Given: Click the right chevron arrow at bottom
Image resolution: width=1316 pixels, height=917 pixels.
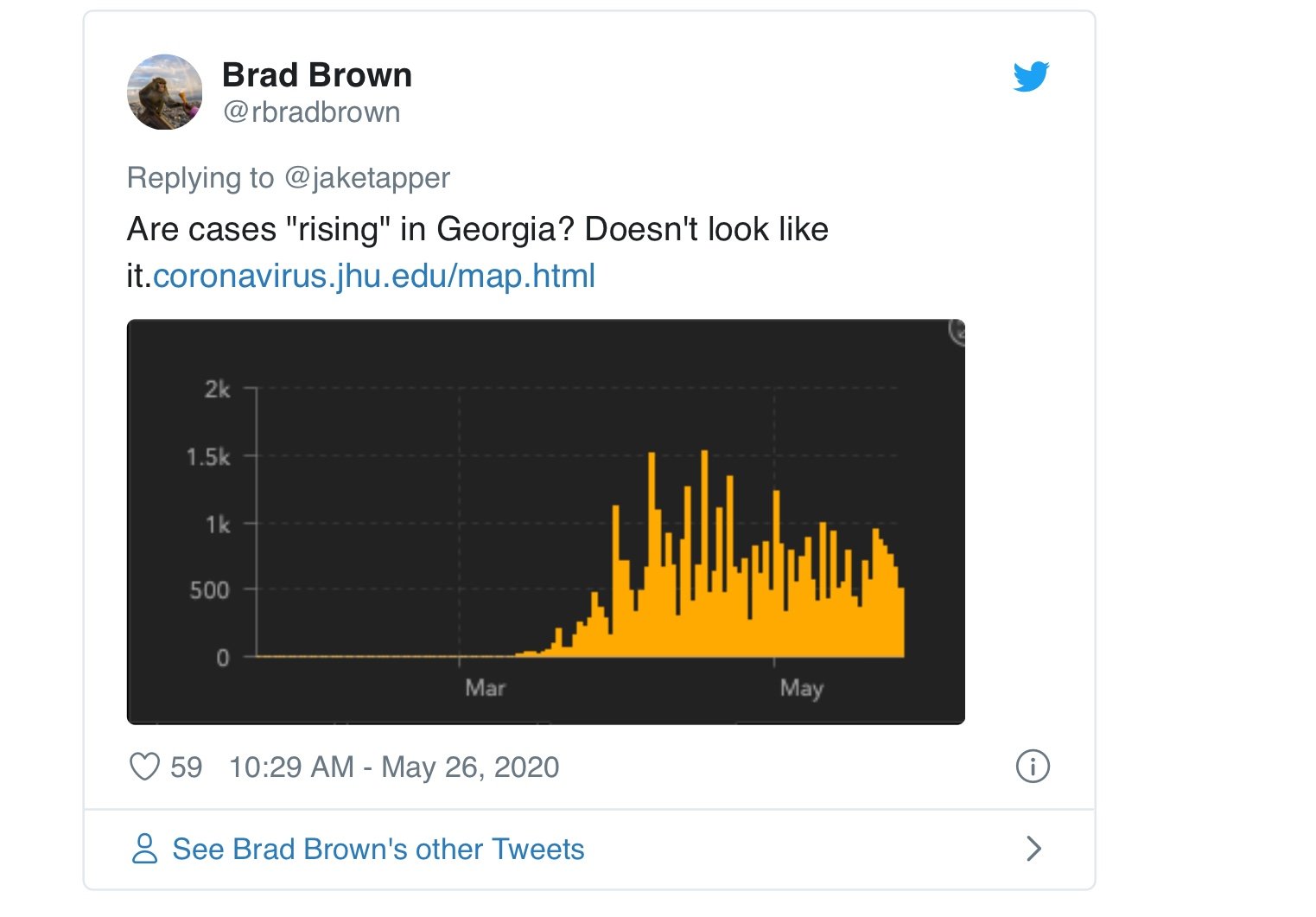Looking at the screenshot, I should pos(1033,849).
